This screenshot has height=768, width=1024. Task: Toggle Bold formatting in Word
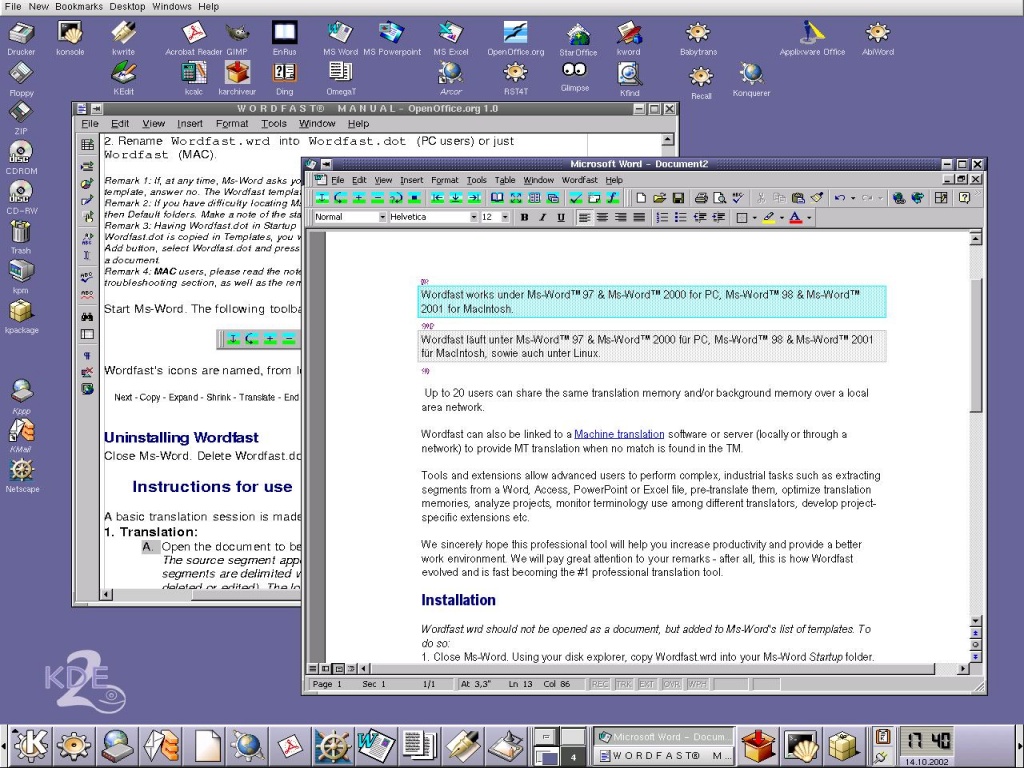click(x=524, y=217)
